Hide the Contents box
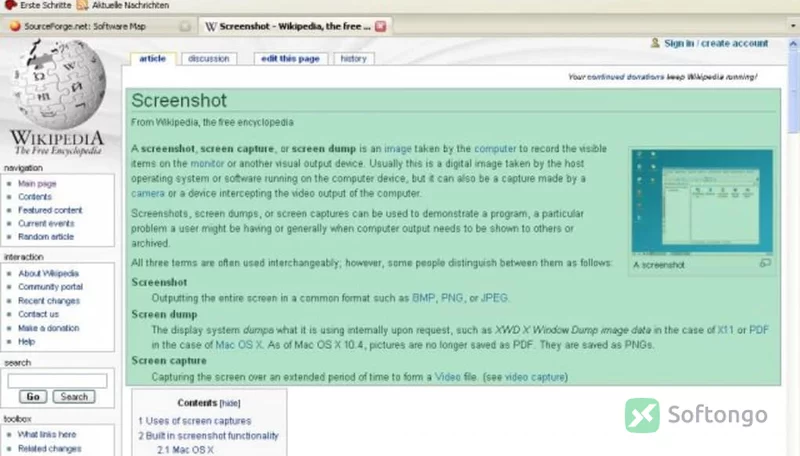The width and height of the screenshot is (800, 456). tap(230, 403)
